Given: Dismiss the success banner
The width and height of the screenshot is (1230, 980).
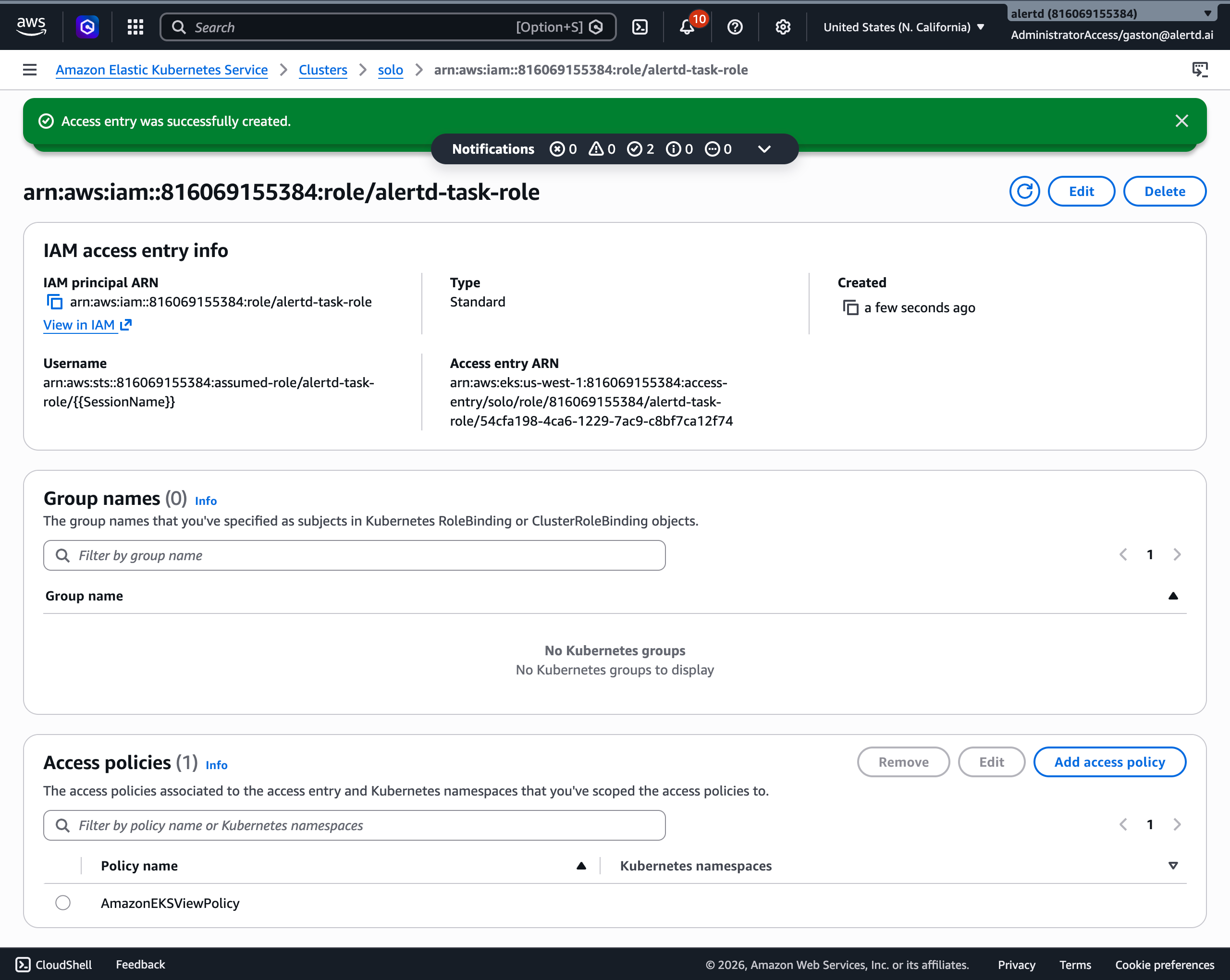Looking at the screenshot, I should [x=1181, y=121].
